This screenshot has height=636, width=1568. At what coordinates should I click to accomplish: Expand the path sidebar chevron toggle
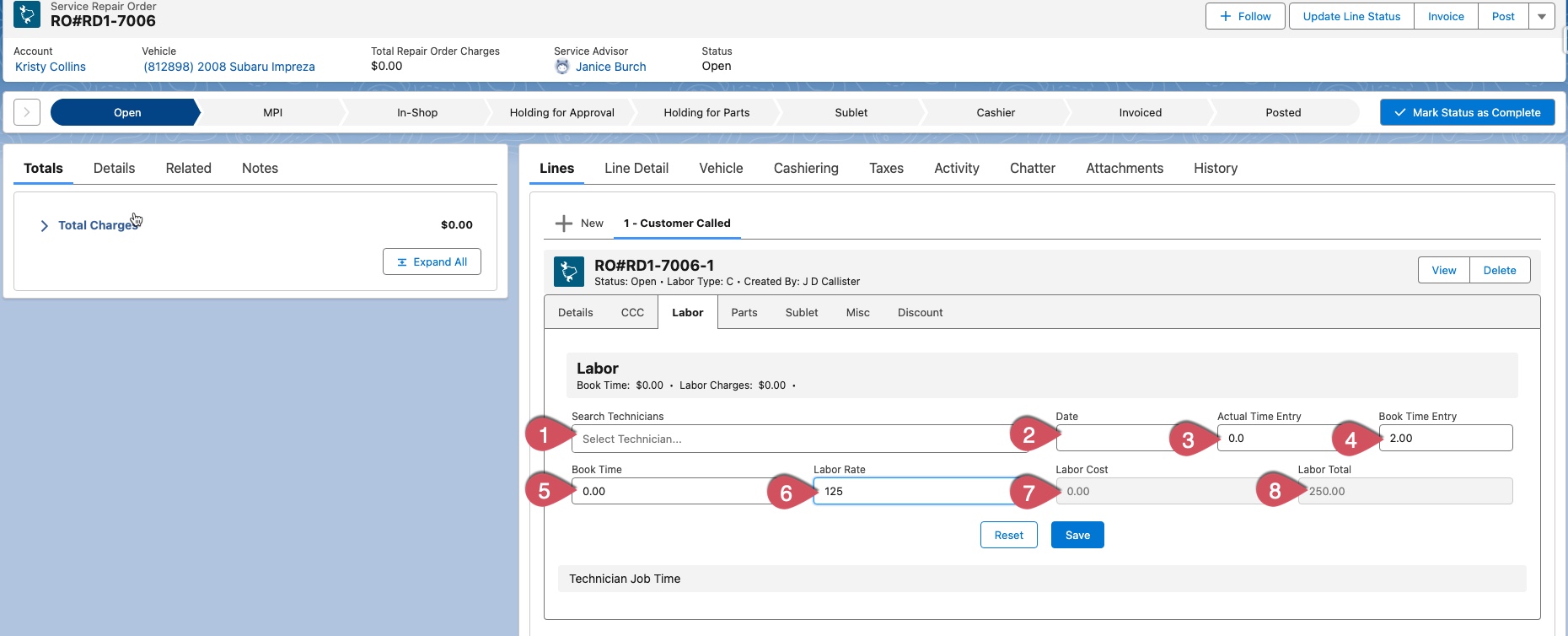tap(27, 112)
